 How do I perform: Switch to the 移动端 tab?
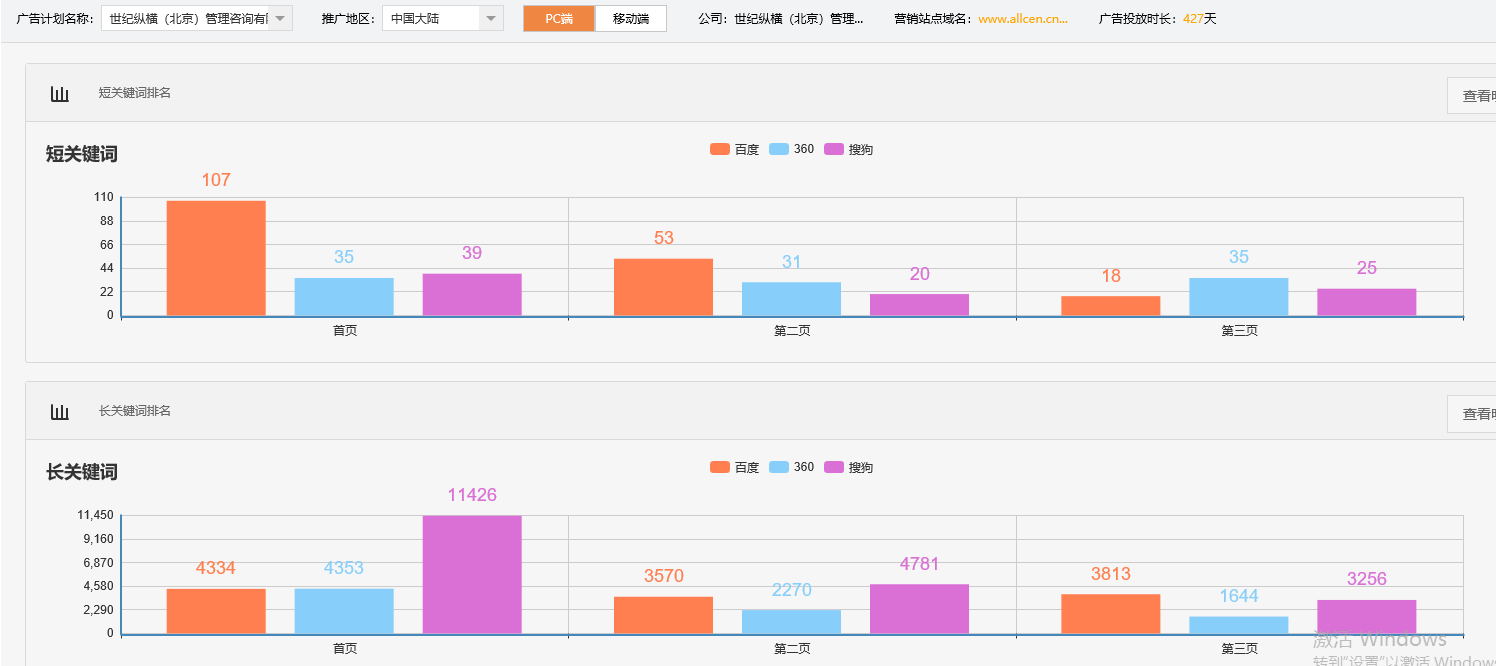630,19
